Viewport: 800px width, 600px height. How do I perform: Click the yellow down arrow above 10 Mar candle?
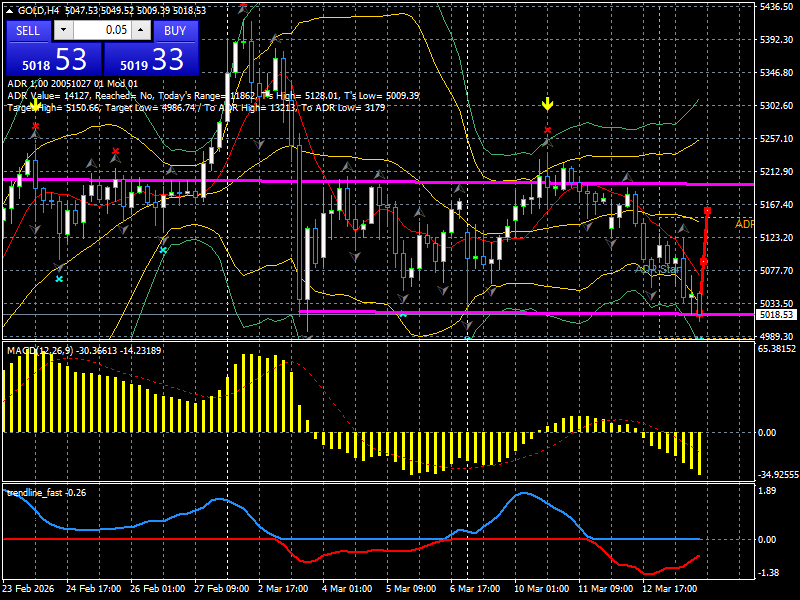coord(547,105)
